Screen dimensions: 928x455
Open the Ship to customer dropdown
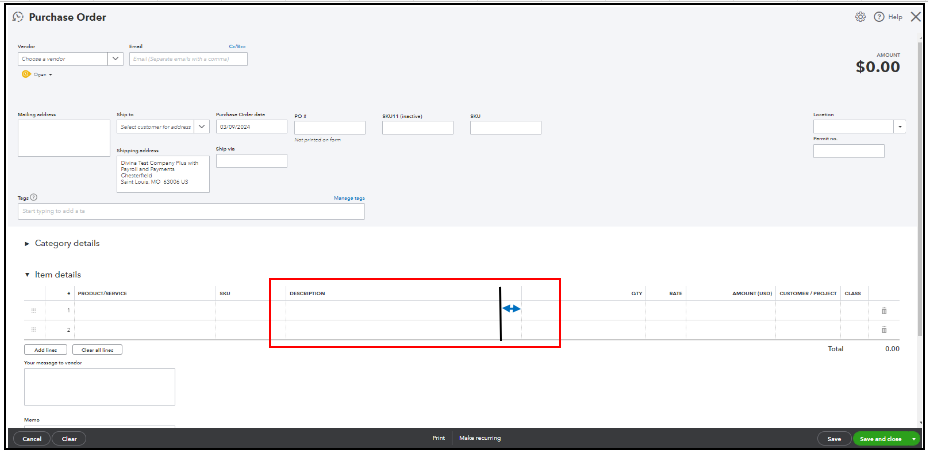coord(201,127)
